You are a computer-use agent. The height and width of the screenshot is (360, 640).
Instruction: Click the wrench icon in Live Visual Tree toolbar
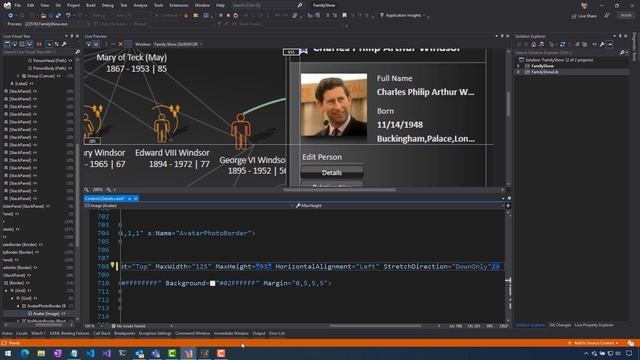(x=64, y=44)
